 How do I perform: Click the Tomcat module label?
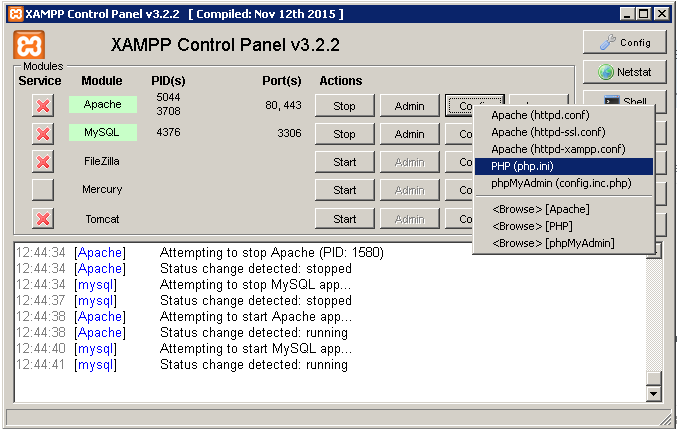pyautogui.click(x=102, y=219)
